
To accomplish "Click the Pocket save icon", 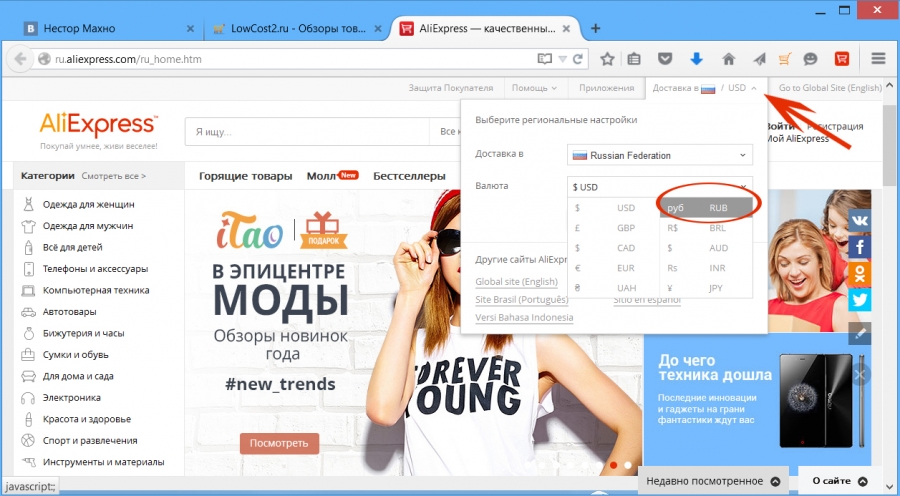I will pos(665,59).
